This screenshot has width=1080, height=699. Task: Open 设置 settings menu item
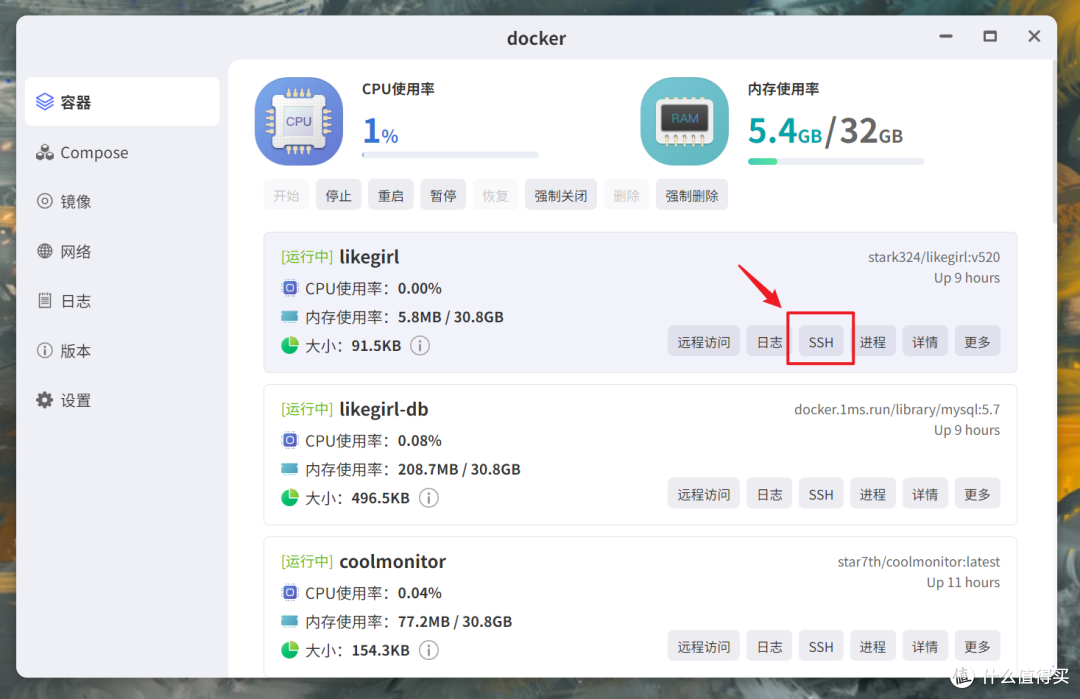(122, 400)
